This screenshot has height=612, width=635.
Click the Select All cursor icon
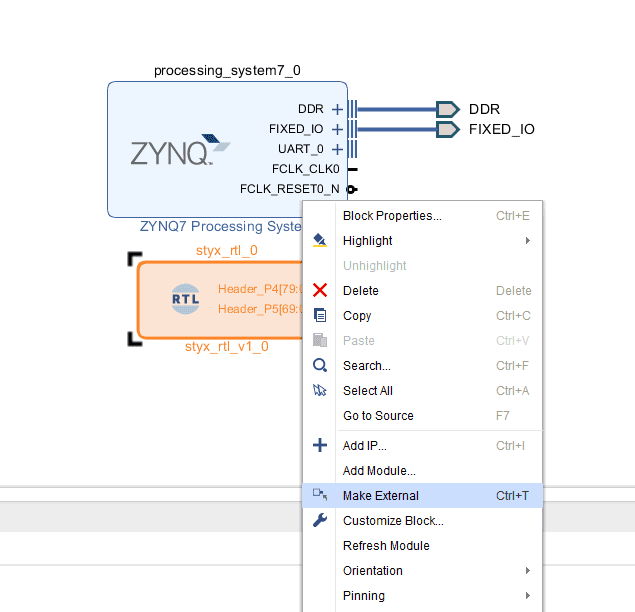pos(320,391)
